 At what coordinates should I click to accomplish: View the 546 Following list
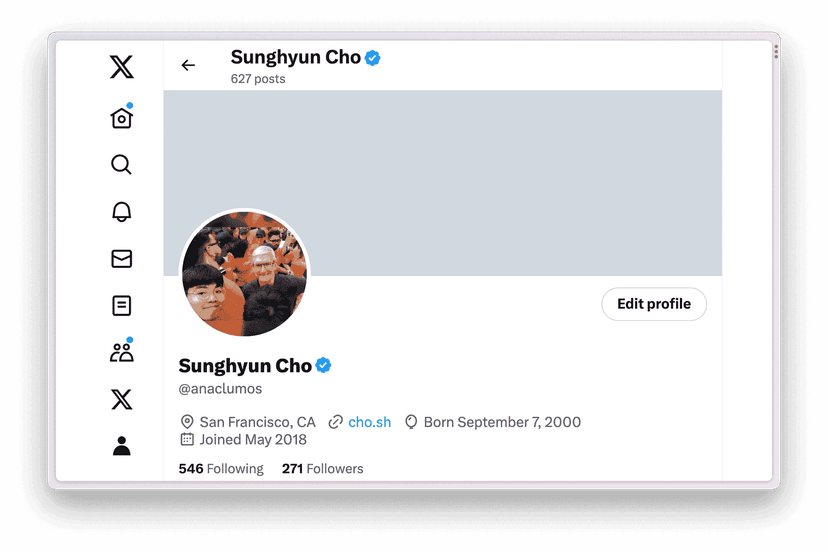coord(221,469)
